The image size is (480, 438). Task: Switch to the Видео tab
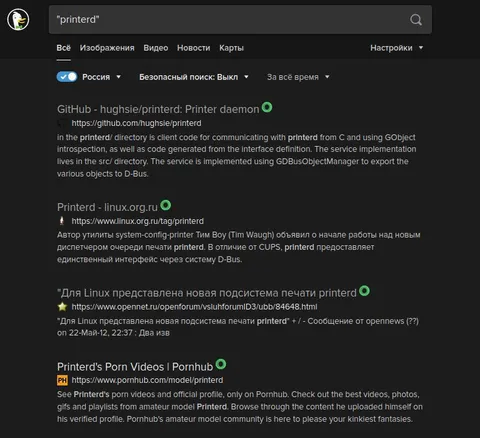(156, 48)
